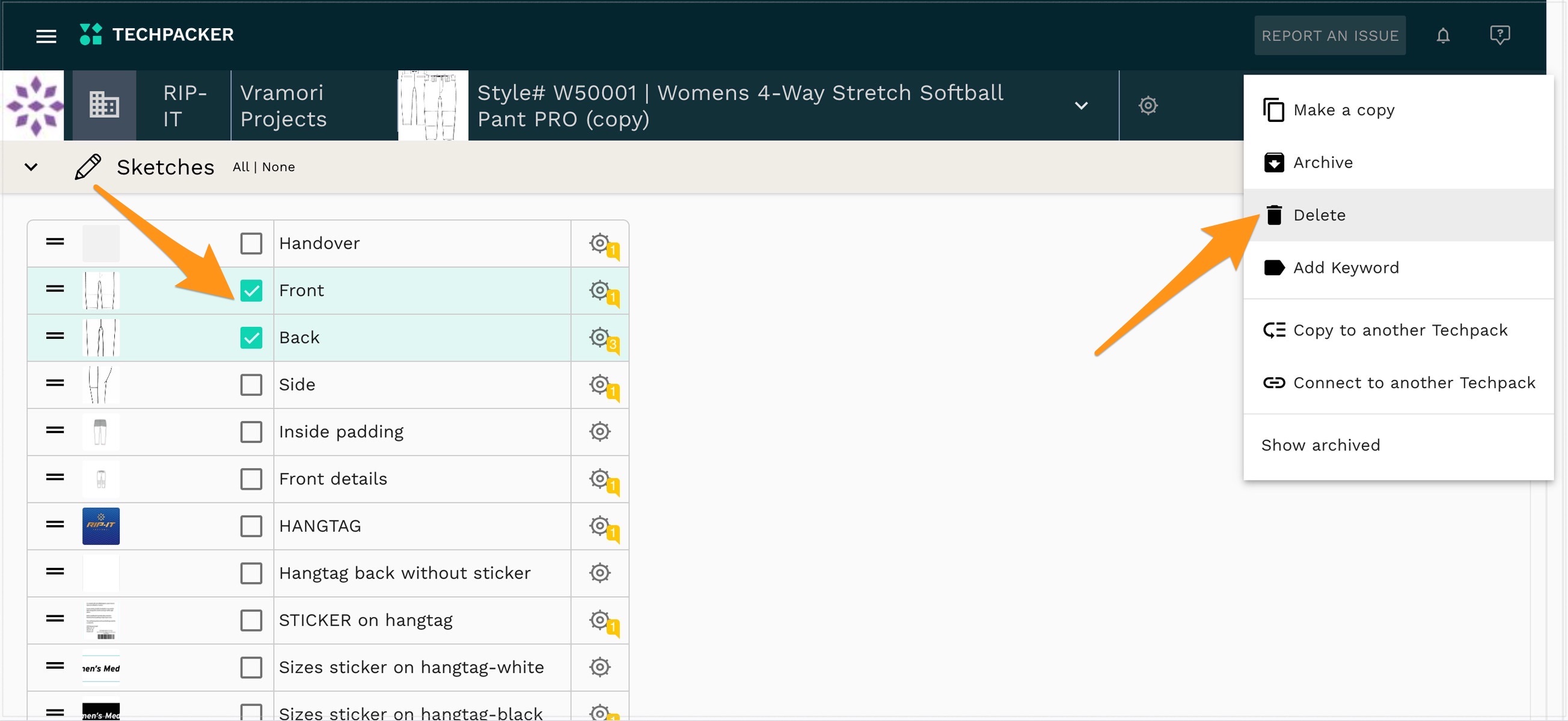Click the pencil icon beside Sketches
Viewport: 1568px width, 721px height.
(x=87, y=165)
